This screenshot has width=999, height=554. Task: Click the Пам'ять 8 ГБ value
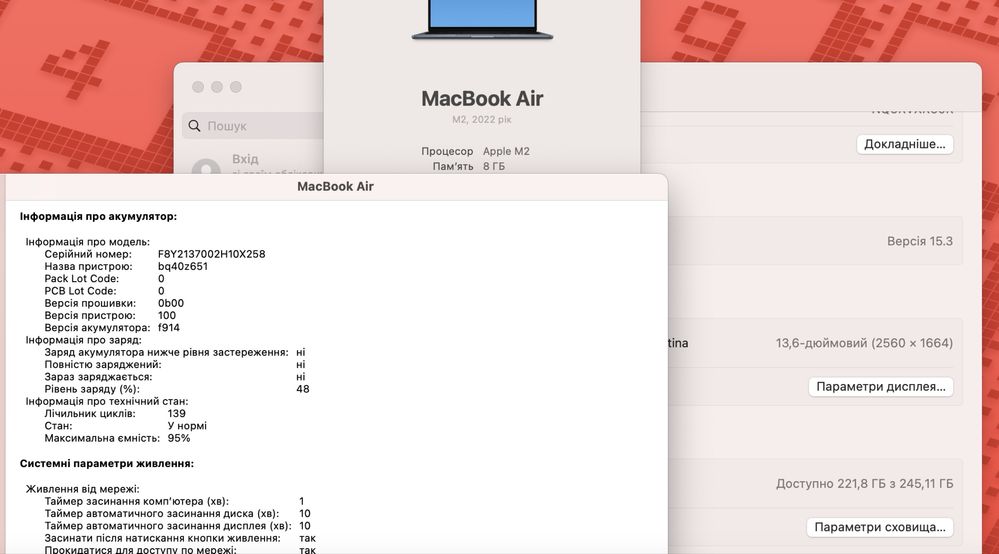[x=494, y=166]
